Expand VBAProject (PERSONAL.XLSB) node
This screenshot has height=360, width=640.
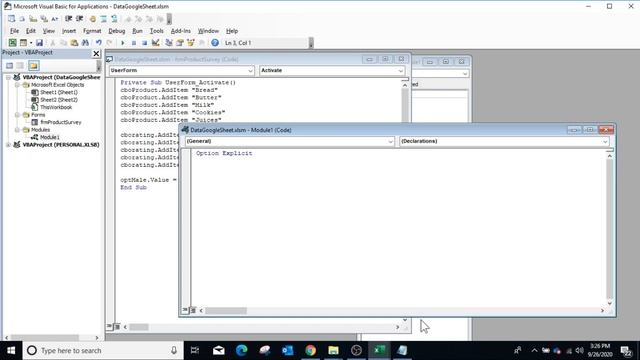point(8,144)
